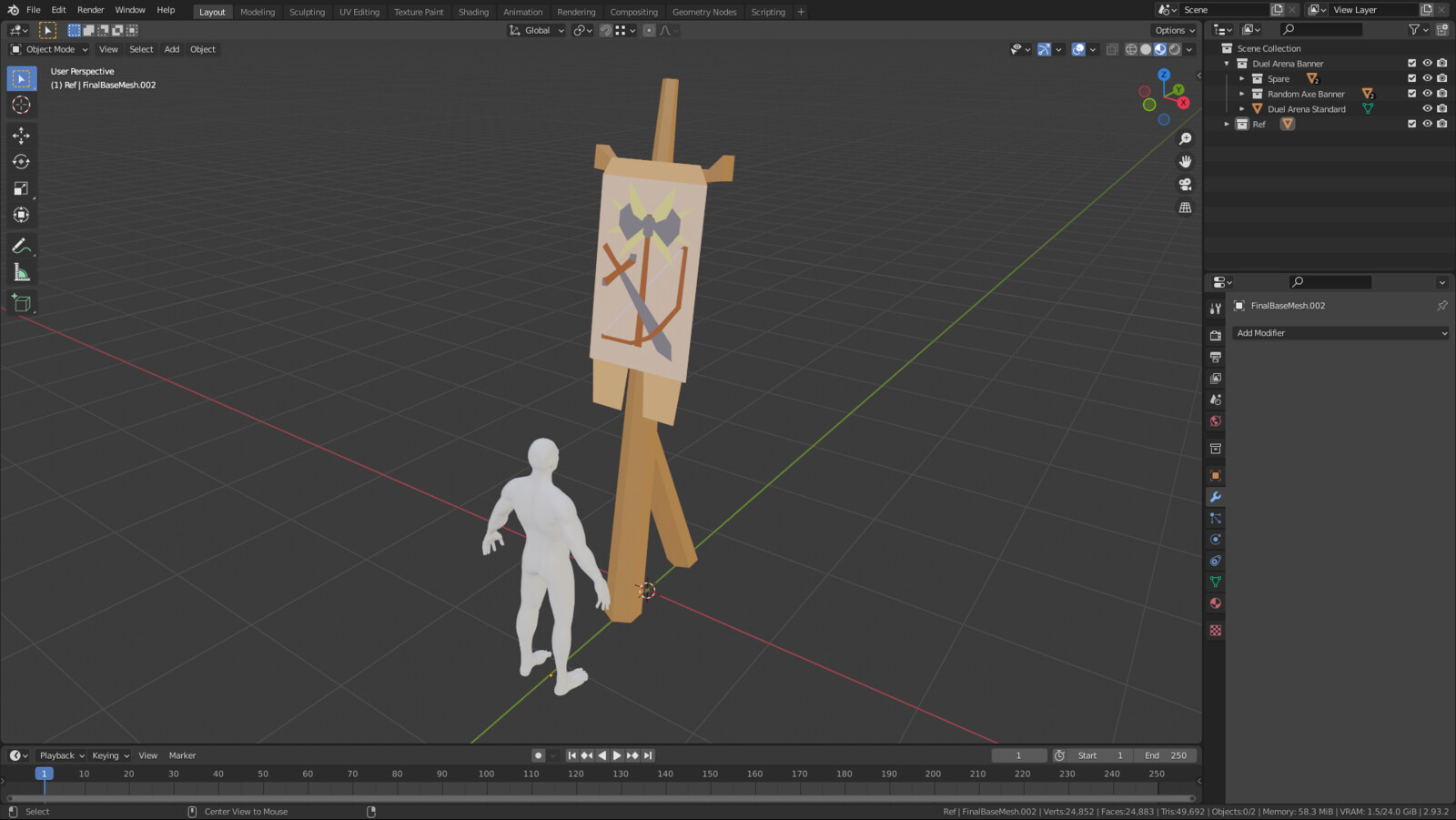Click the current frame marker at 1

[44, 774]
